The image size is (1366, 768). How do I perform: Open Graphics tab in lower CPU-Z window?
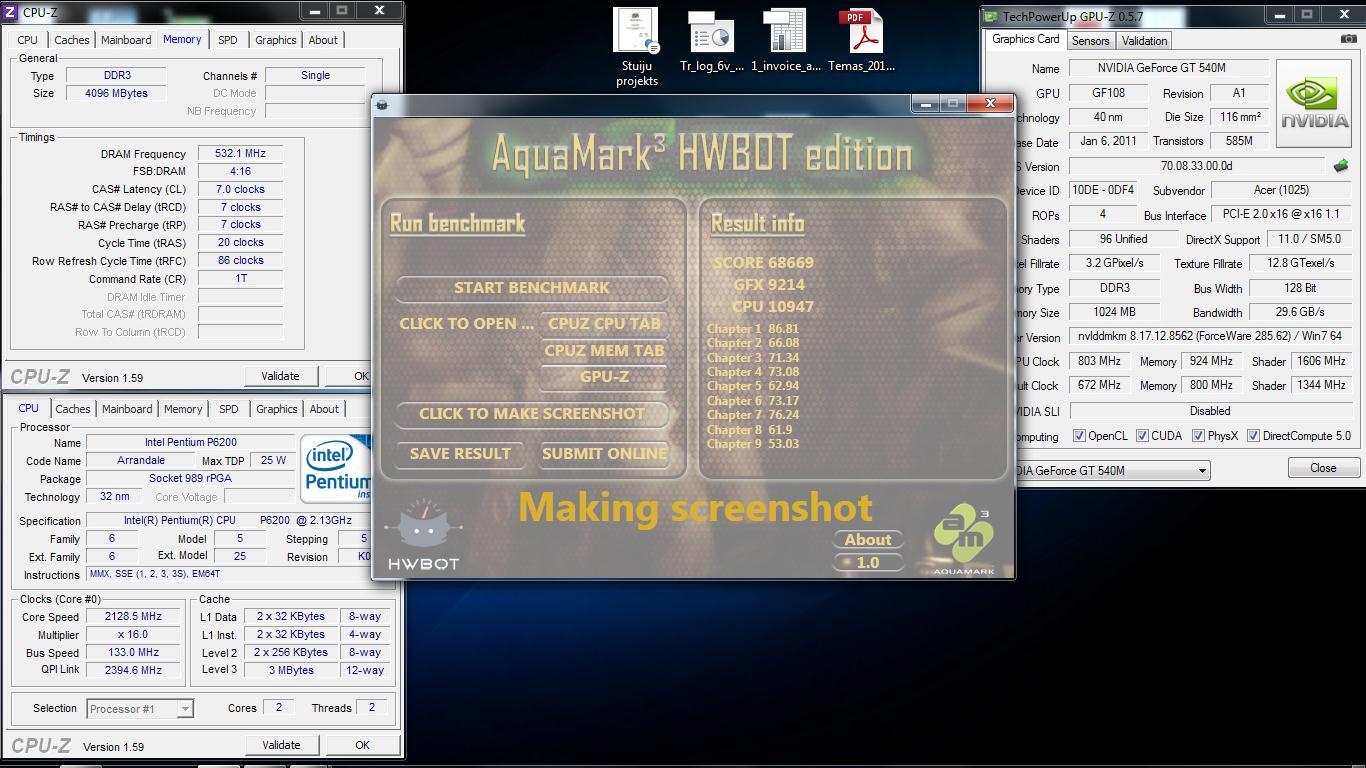point(276,409)
